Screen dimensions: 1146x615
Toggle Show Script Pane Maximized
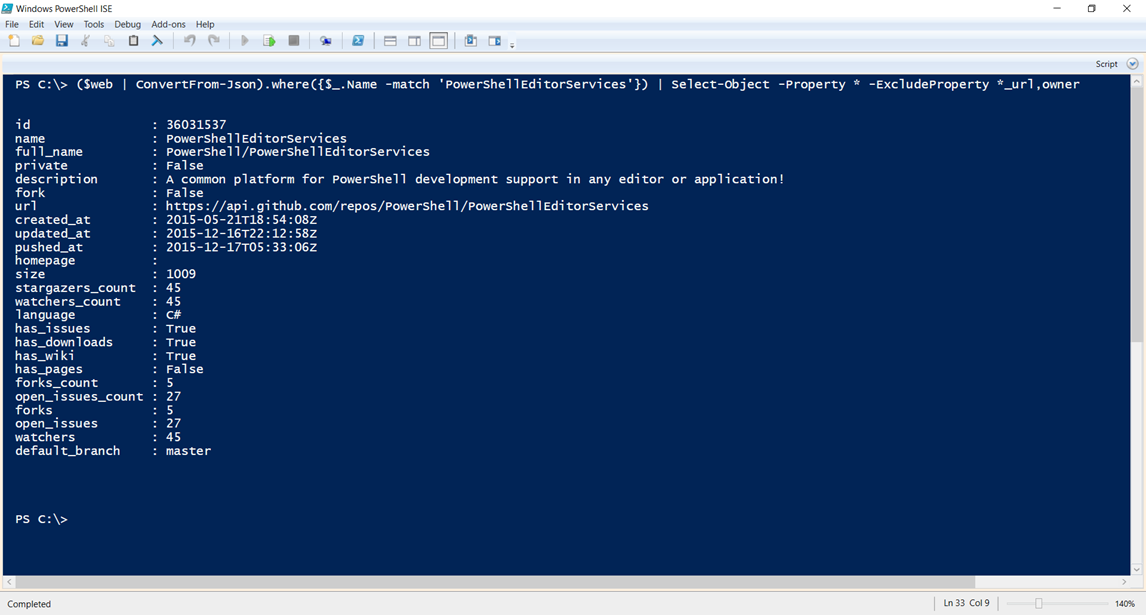coord(438,40)
